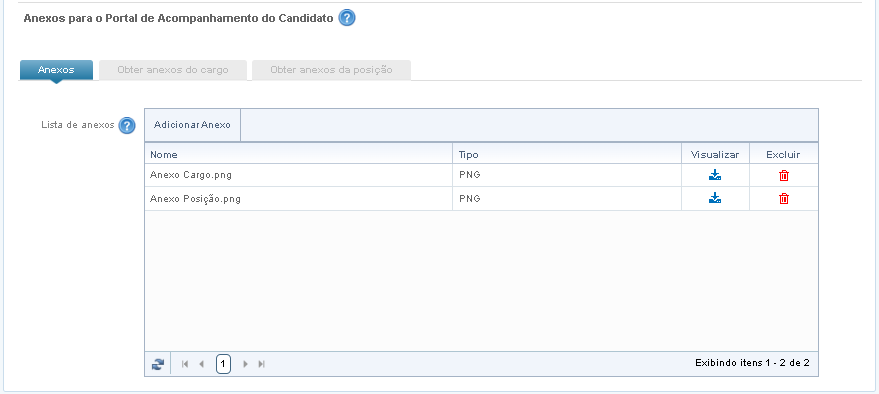
Task: Click help icon beside Anexos para o Portal heading
Action: click(x=347, y=18)
